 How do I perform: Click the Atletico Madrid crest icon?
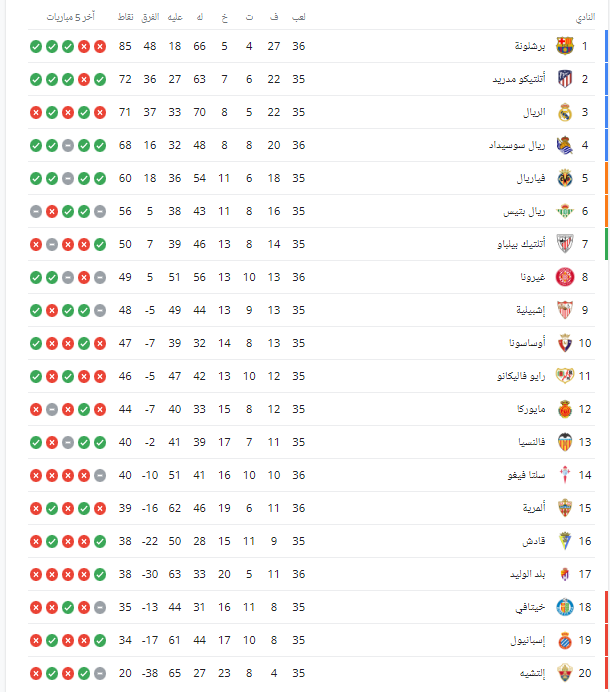pos(565,79)
